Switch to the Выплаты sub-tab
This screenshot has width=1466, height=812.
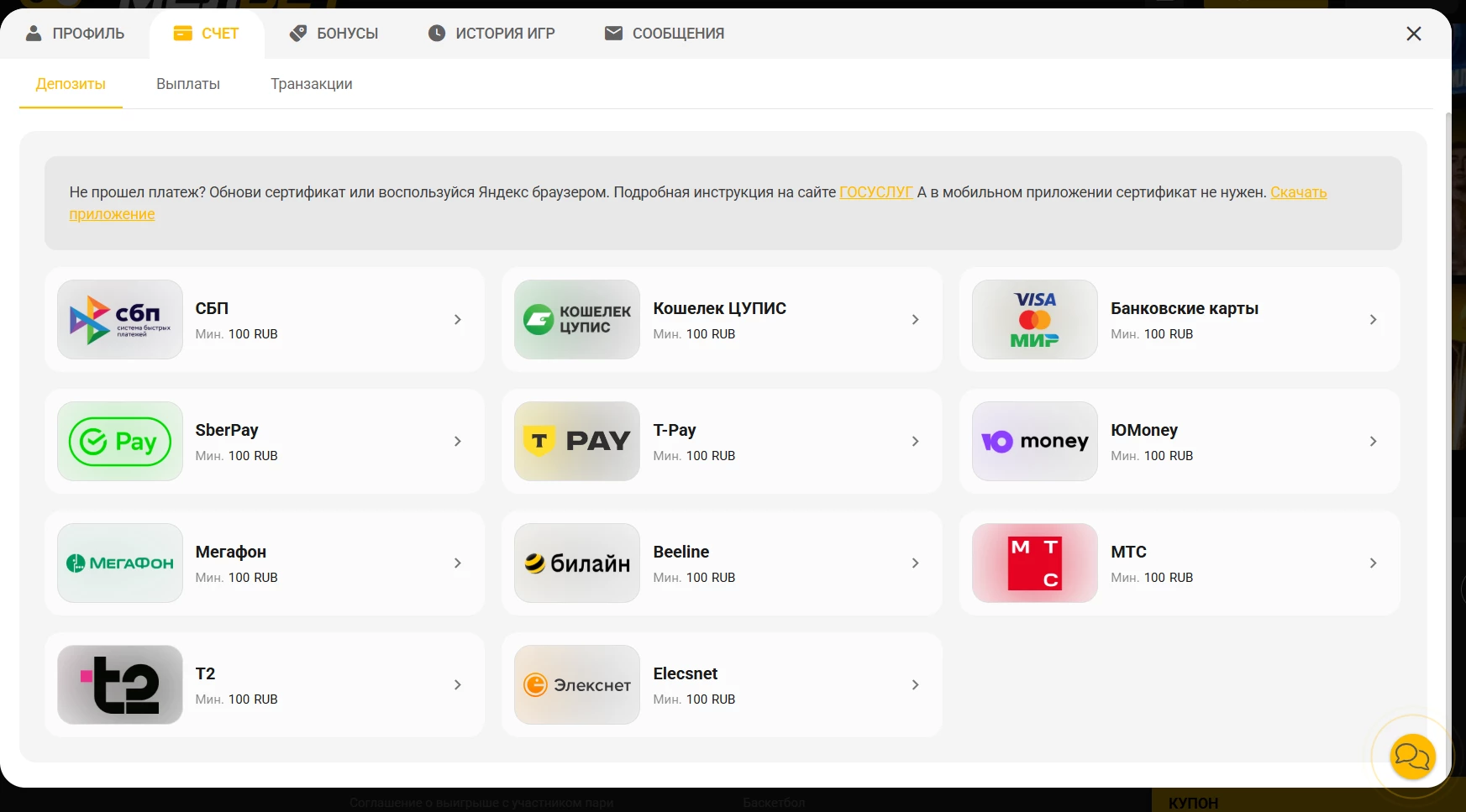click(x=188, y=84)
